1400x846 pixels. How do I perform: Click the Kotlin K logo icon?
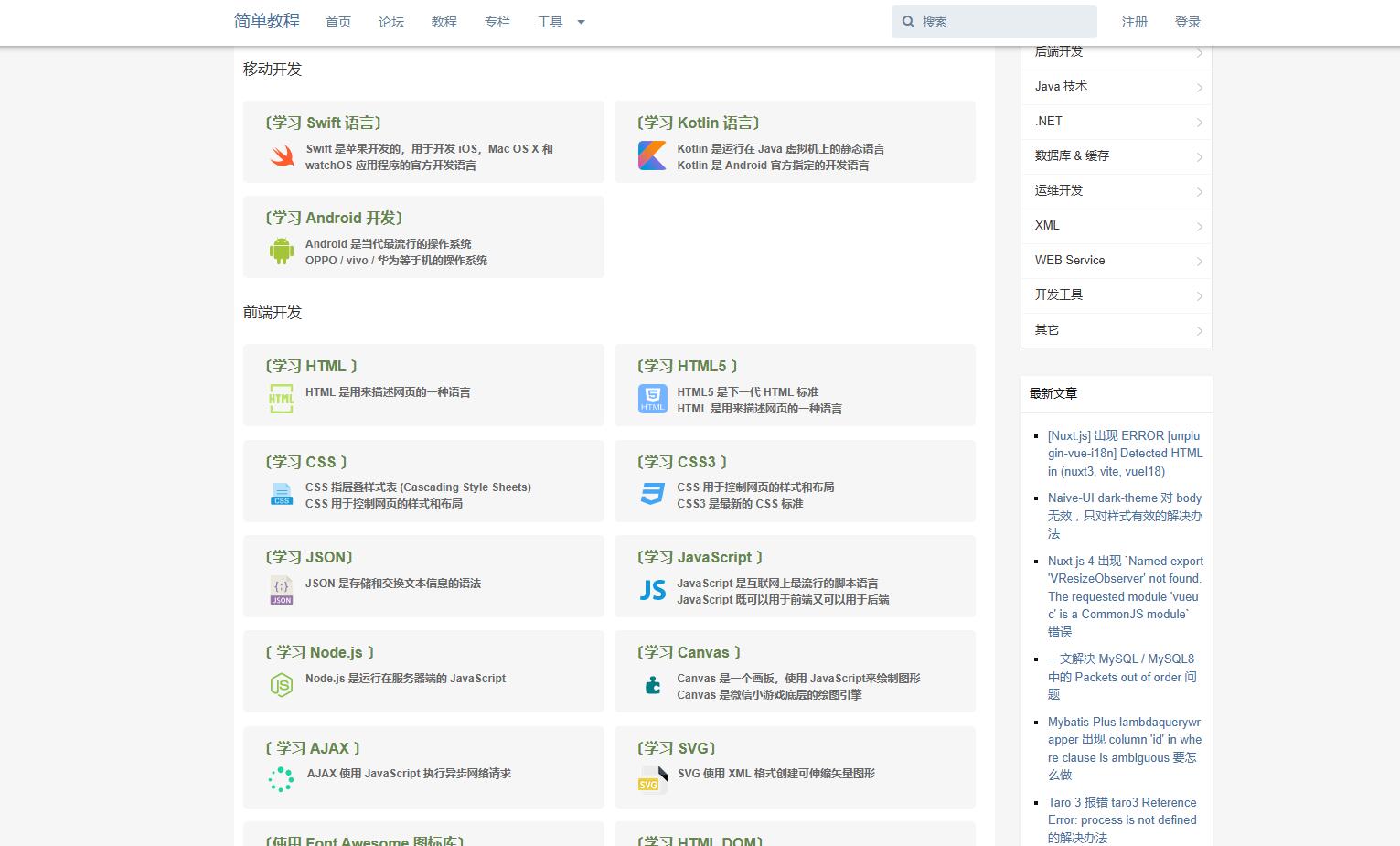coord(652,156)
